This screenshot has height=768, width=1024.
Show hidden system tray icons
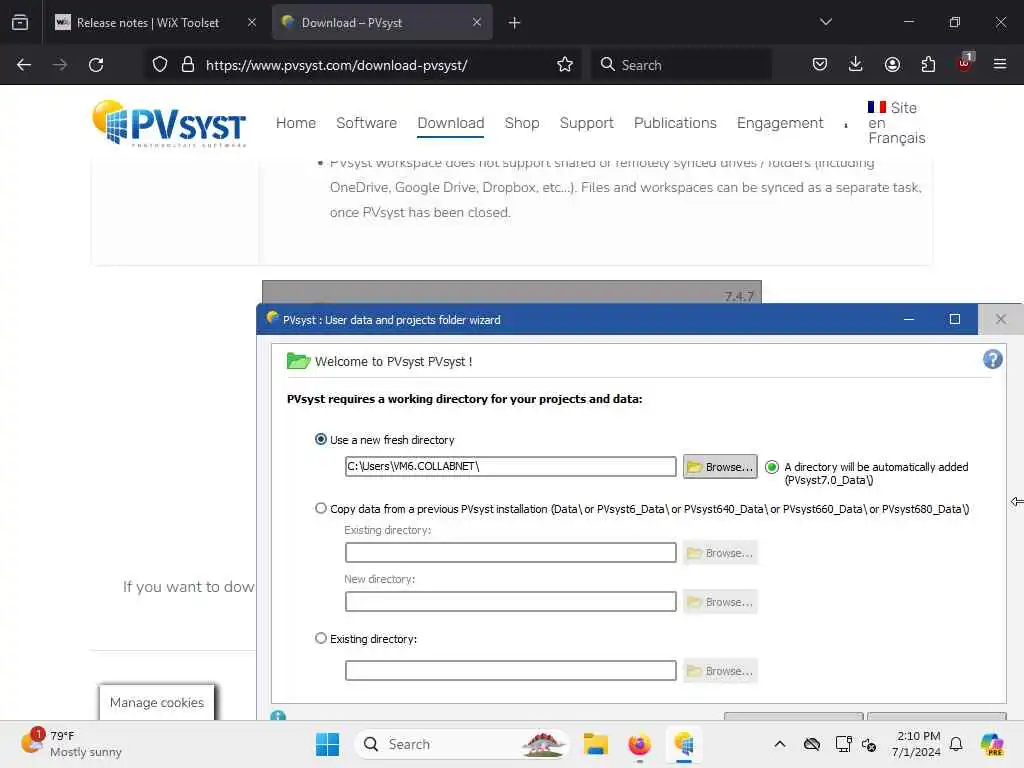pos(780,744)
